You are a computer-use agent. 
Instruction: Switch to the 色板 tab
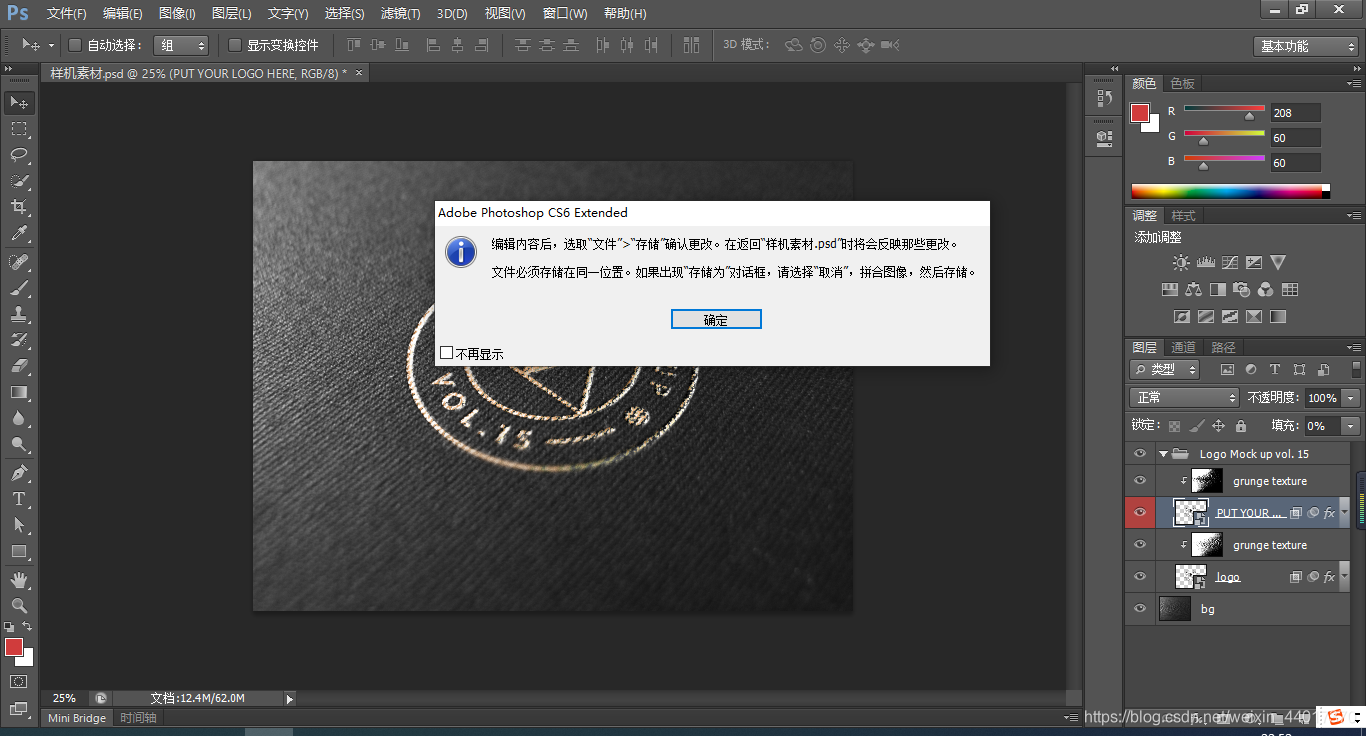click(x=1182, y=84)
